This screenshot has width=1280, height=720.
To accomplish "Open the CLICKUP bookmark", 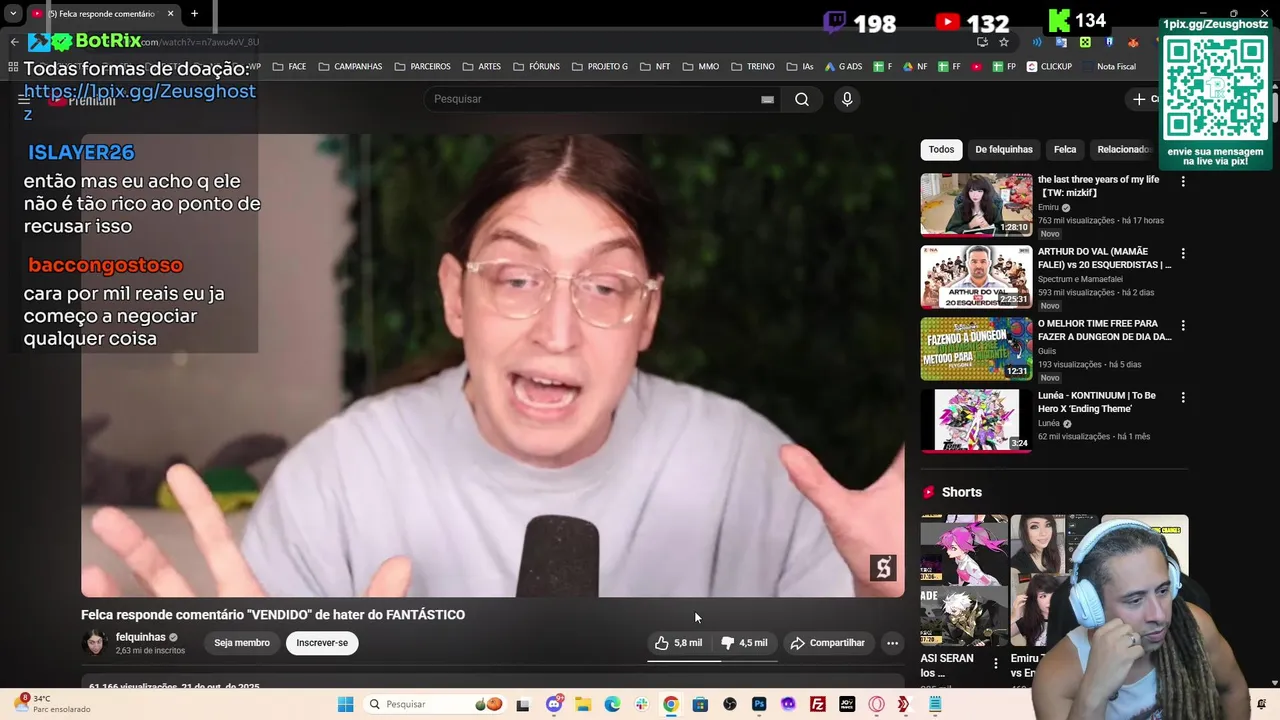I will [x=1048, y=67].
